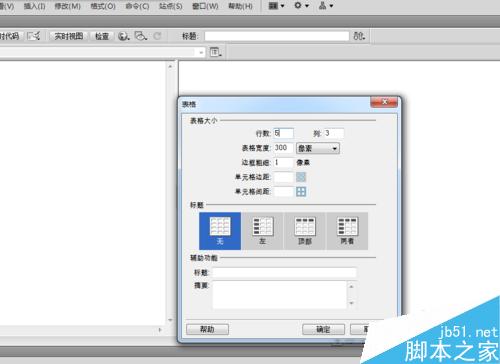Click the 单元格间距 cell spacing field
This screenshot has height=364, width=500.
[283, 191]
